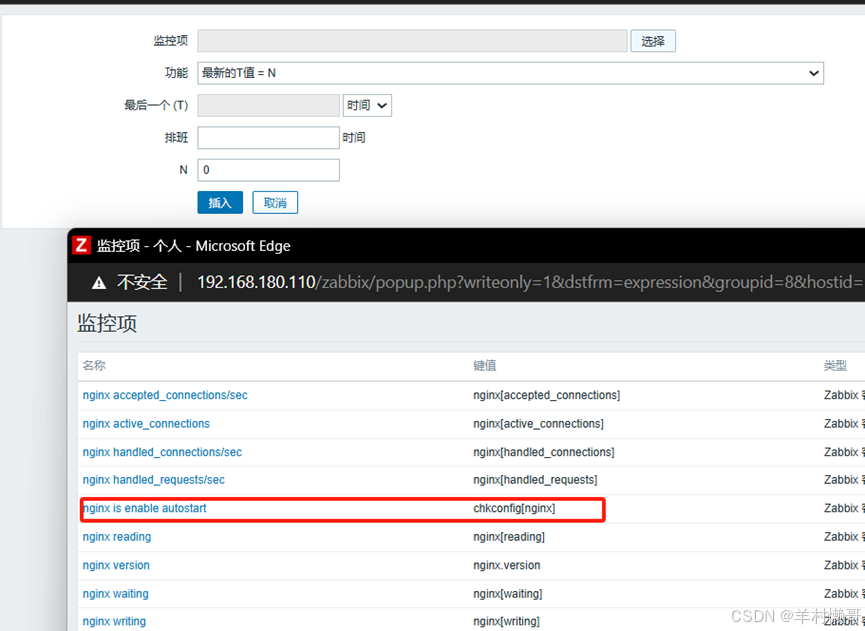
Task: Click the key value chkconfig[nginx]
Action: click(x=514, y=508)
